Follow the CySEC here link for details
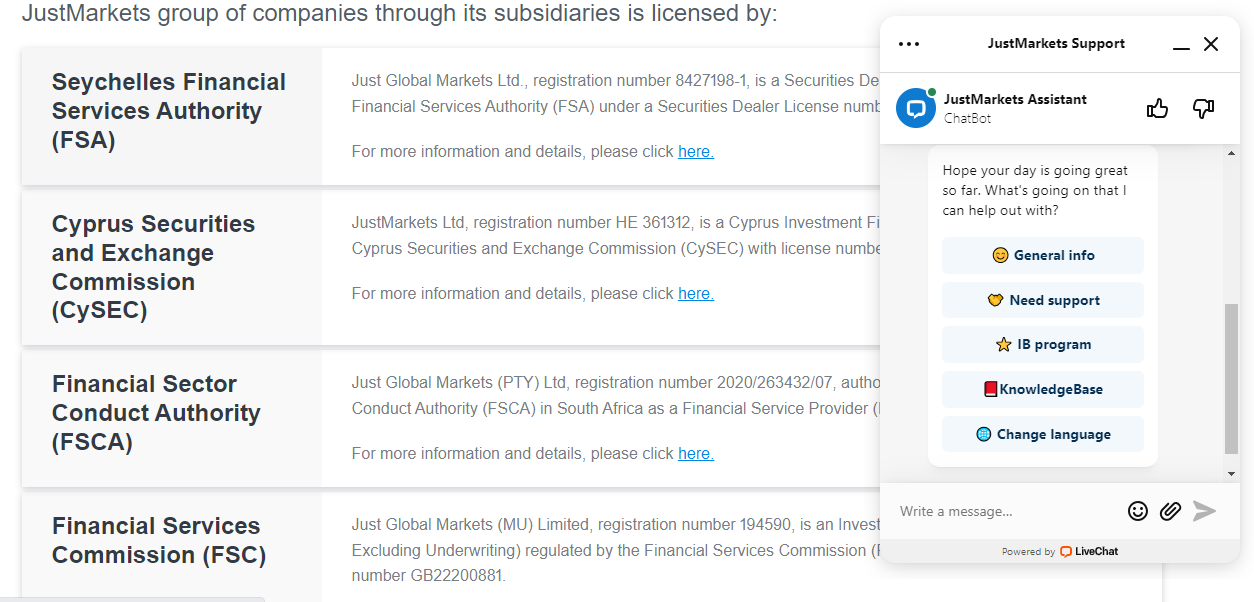 coord(696,293)
